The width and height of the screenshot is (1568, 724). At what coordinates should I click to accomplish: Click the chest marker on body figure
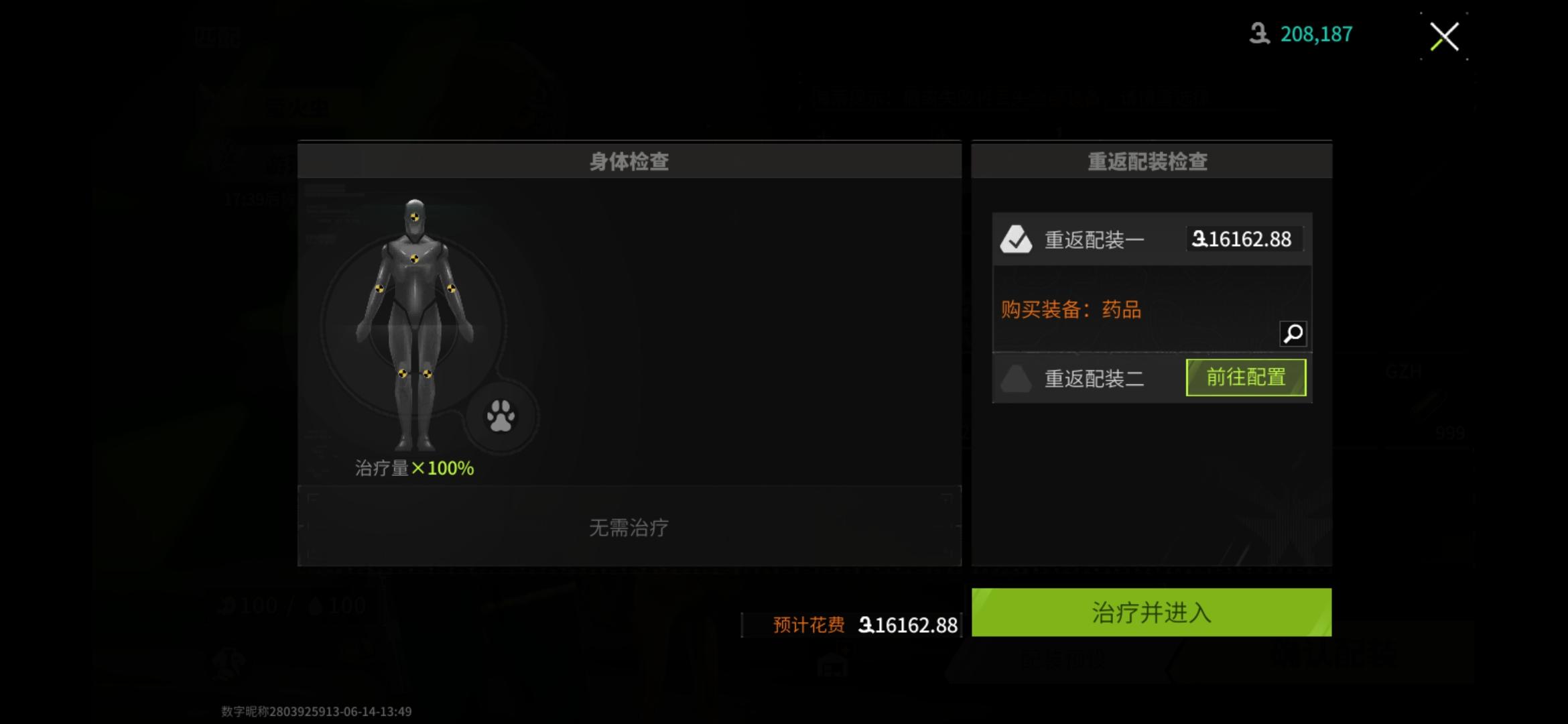tap(415, 259)
